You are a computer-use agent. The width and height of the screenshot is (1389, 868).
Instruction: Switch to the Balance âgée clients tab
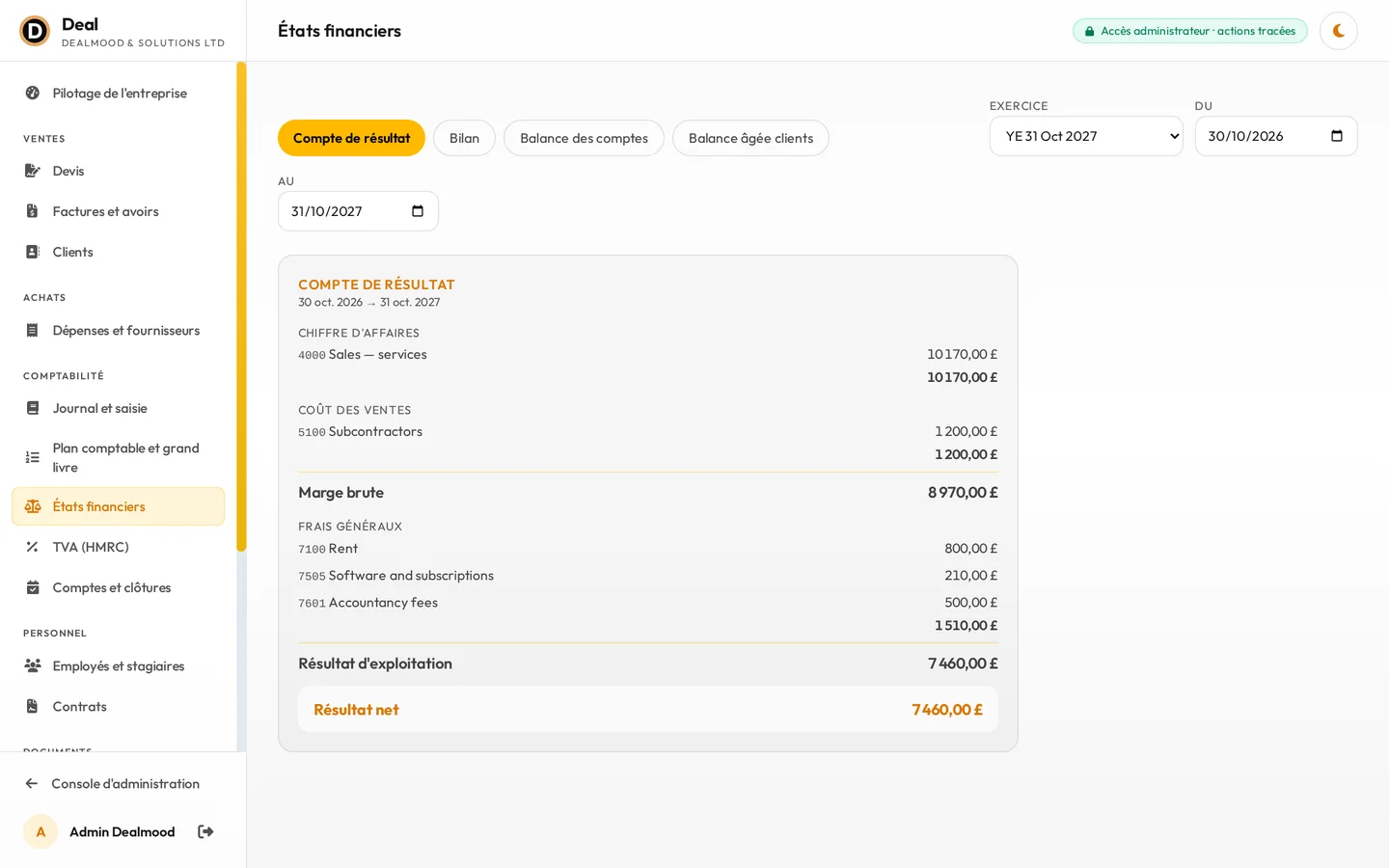point(750,138)
